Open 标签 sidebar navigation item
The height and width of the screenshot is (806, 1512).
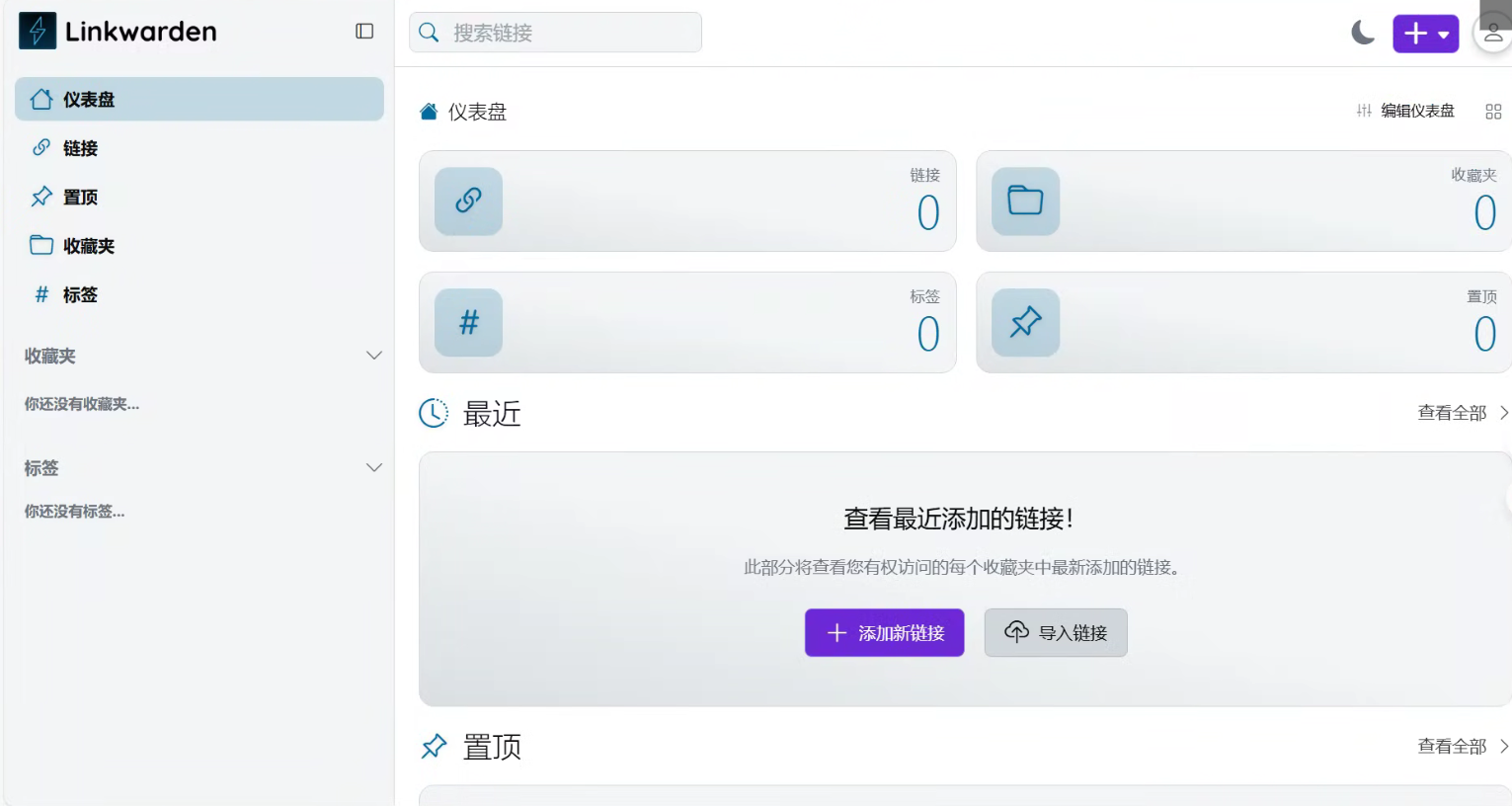[80, 294]
